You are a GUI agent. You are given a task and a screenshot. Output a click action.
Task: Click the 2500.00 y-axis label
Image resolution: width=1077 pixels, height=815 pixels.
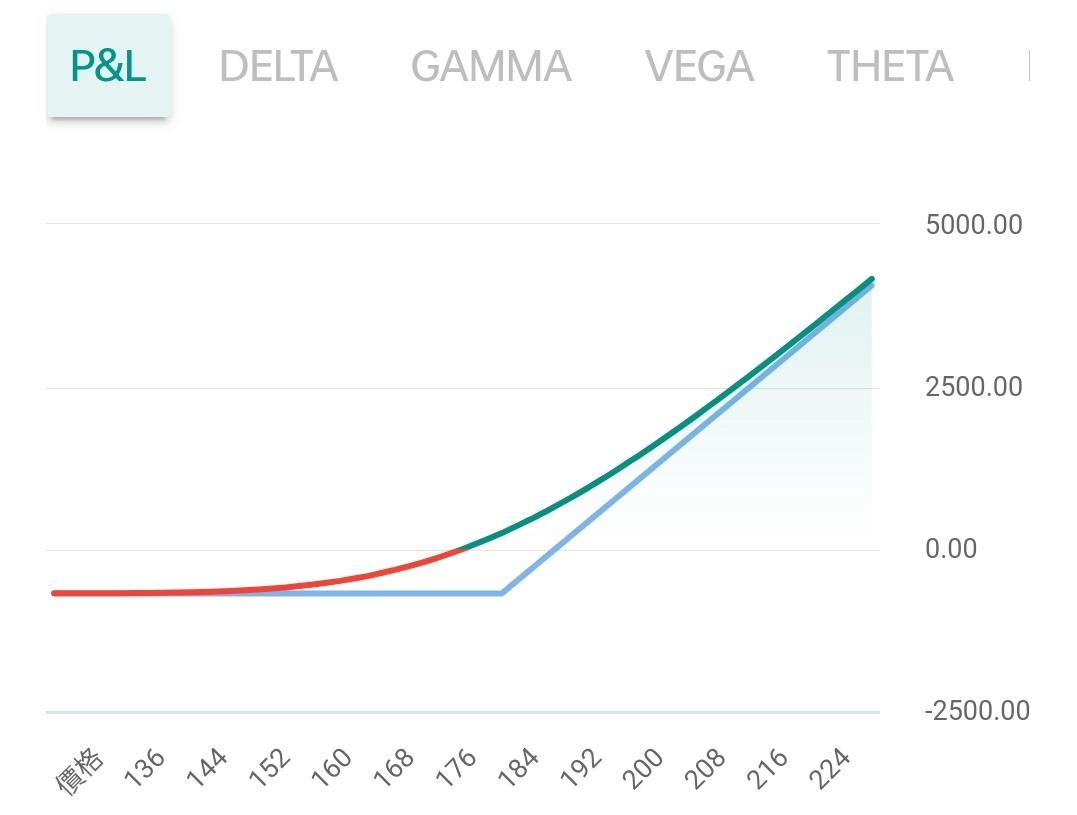click(x=973, y=387)
